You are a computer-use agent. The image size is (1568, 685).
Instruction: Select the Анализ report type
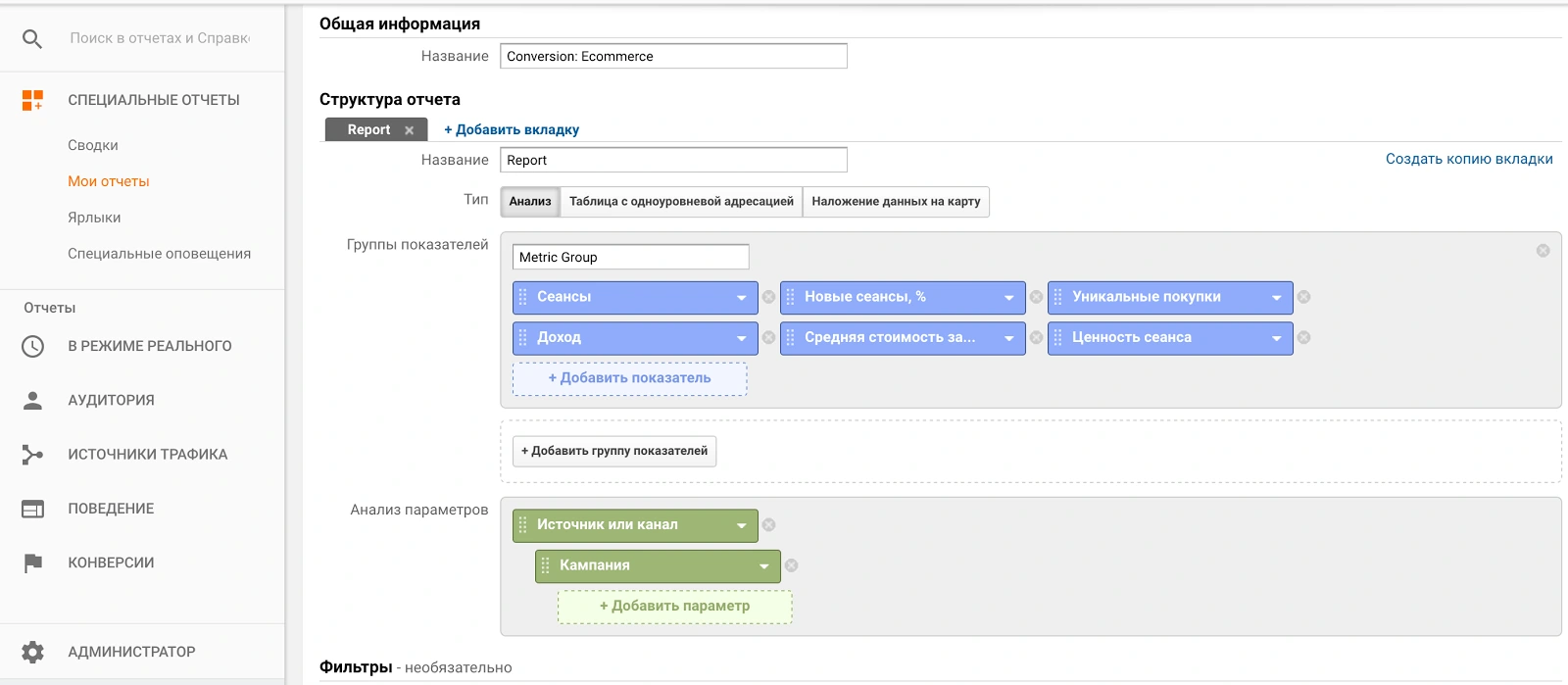pos(530,202)
